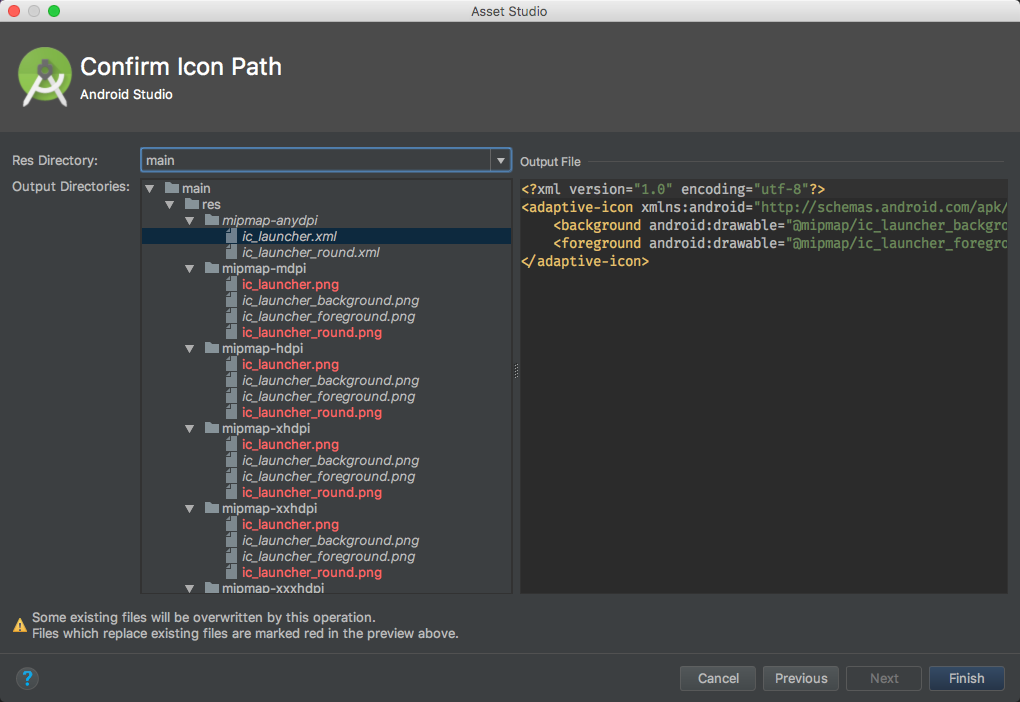The width and height of the screenshot is (1020, 702).
Task: Click the Next button
Action: [x=884, y=679]
